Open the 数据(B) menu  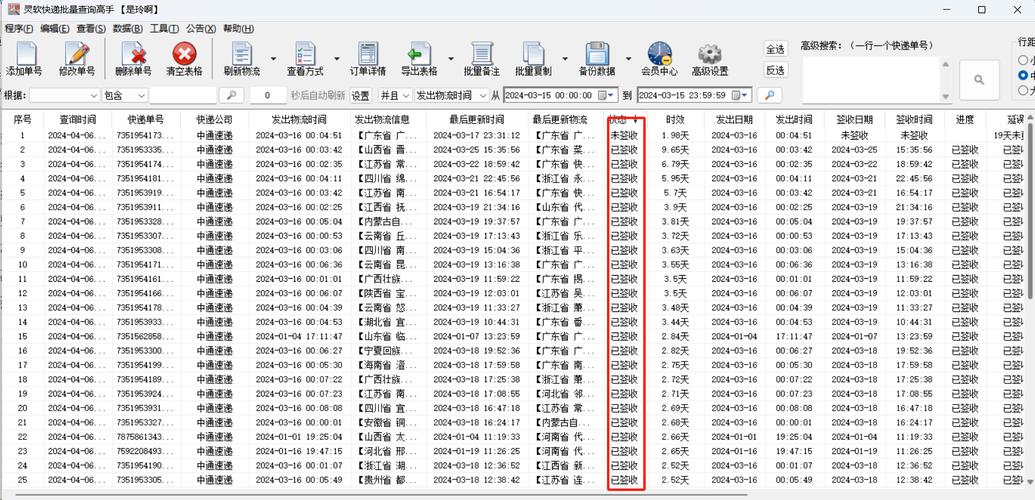pos(128,29)
